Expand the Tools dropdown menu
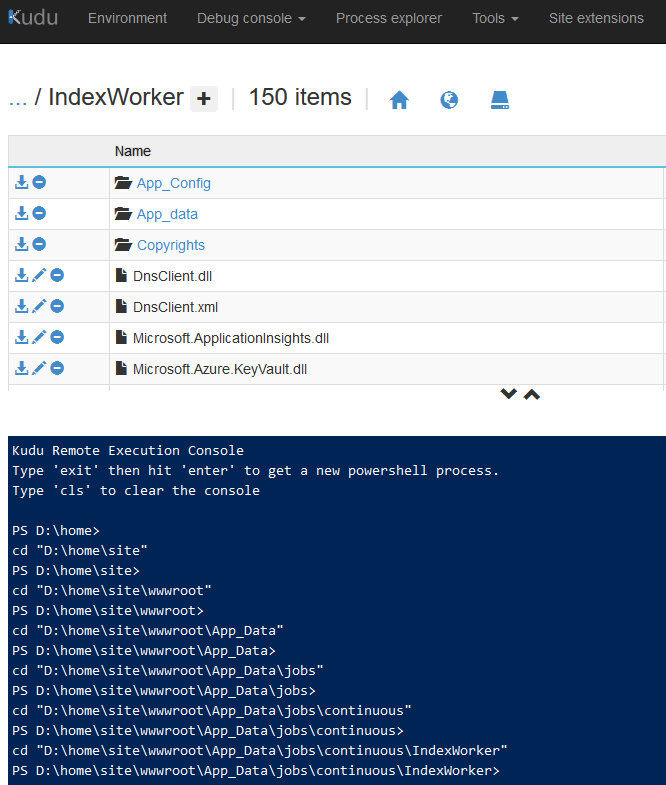Viewport: 666px width, 785px height. pyautogui.click(x=495, y=18)
